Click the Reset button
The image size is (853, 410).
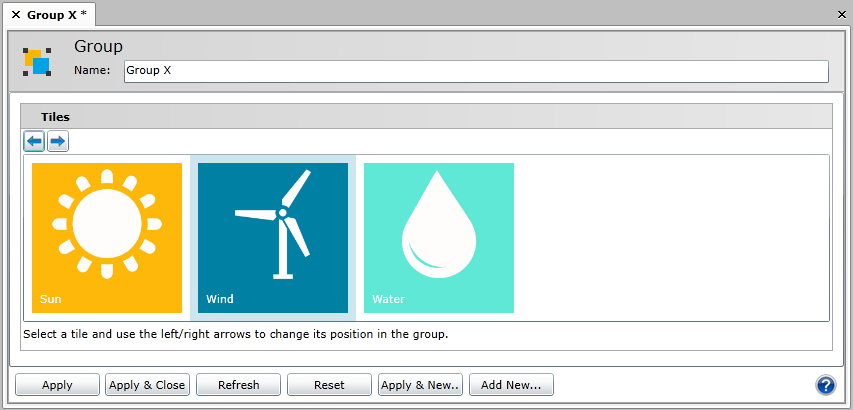point(329,385)
